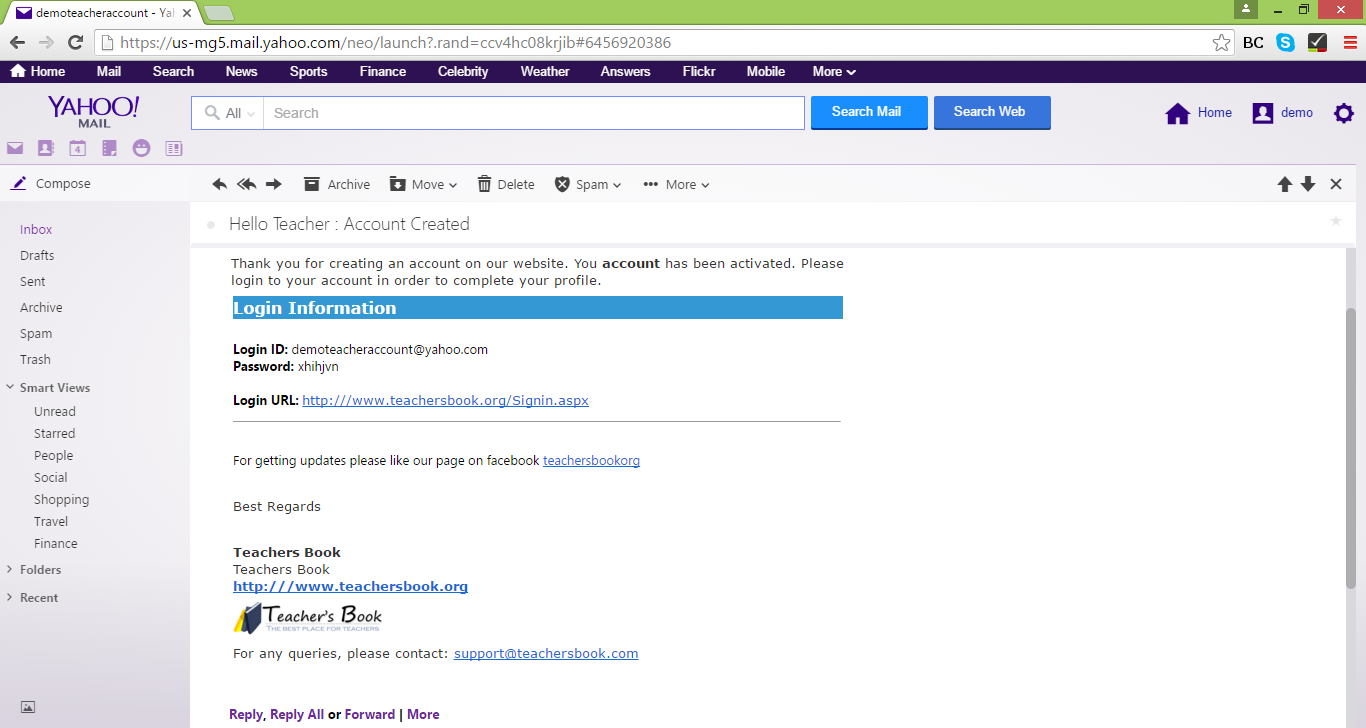Click the purple Home house icon
Image resolution: width=1366 pixels, height=728 pixels.
point(1178,113)
